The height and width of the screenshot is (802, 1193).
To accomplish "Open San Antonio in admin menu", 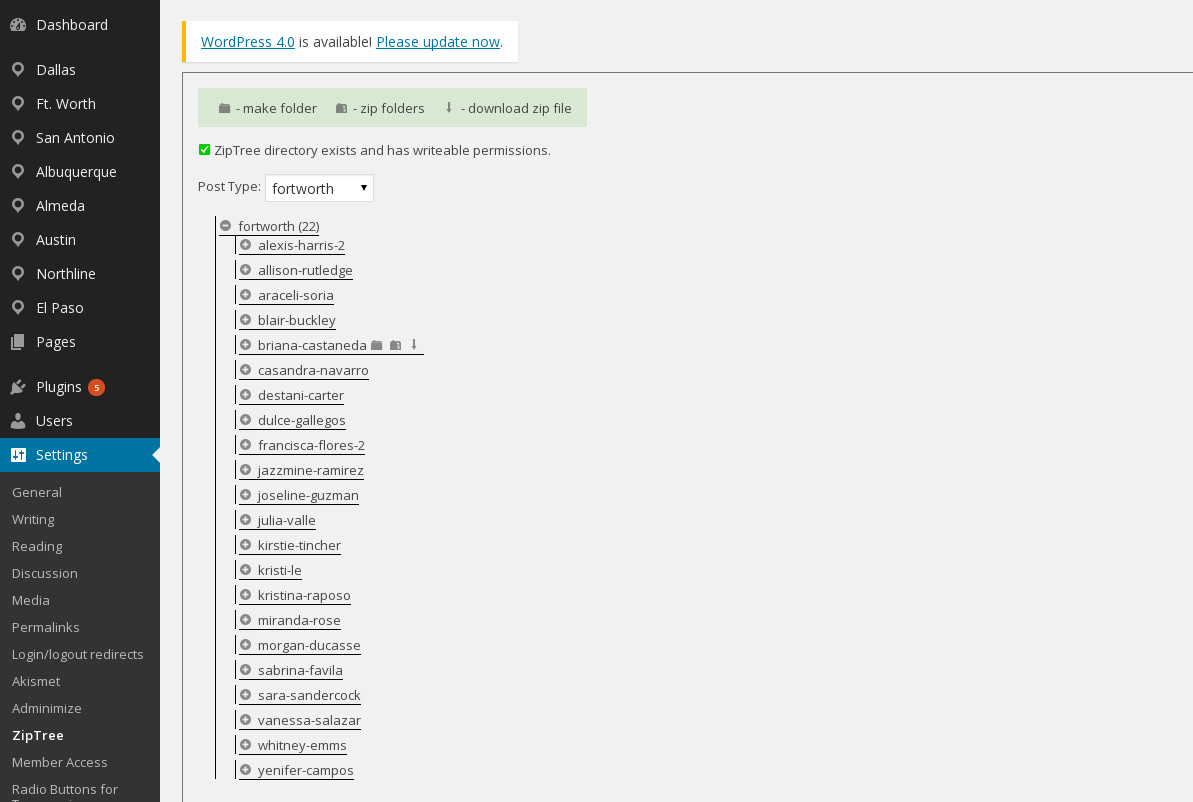I will [x=75, y=138].
